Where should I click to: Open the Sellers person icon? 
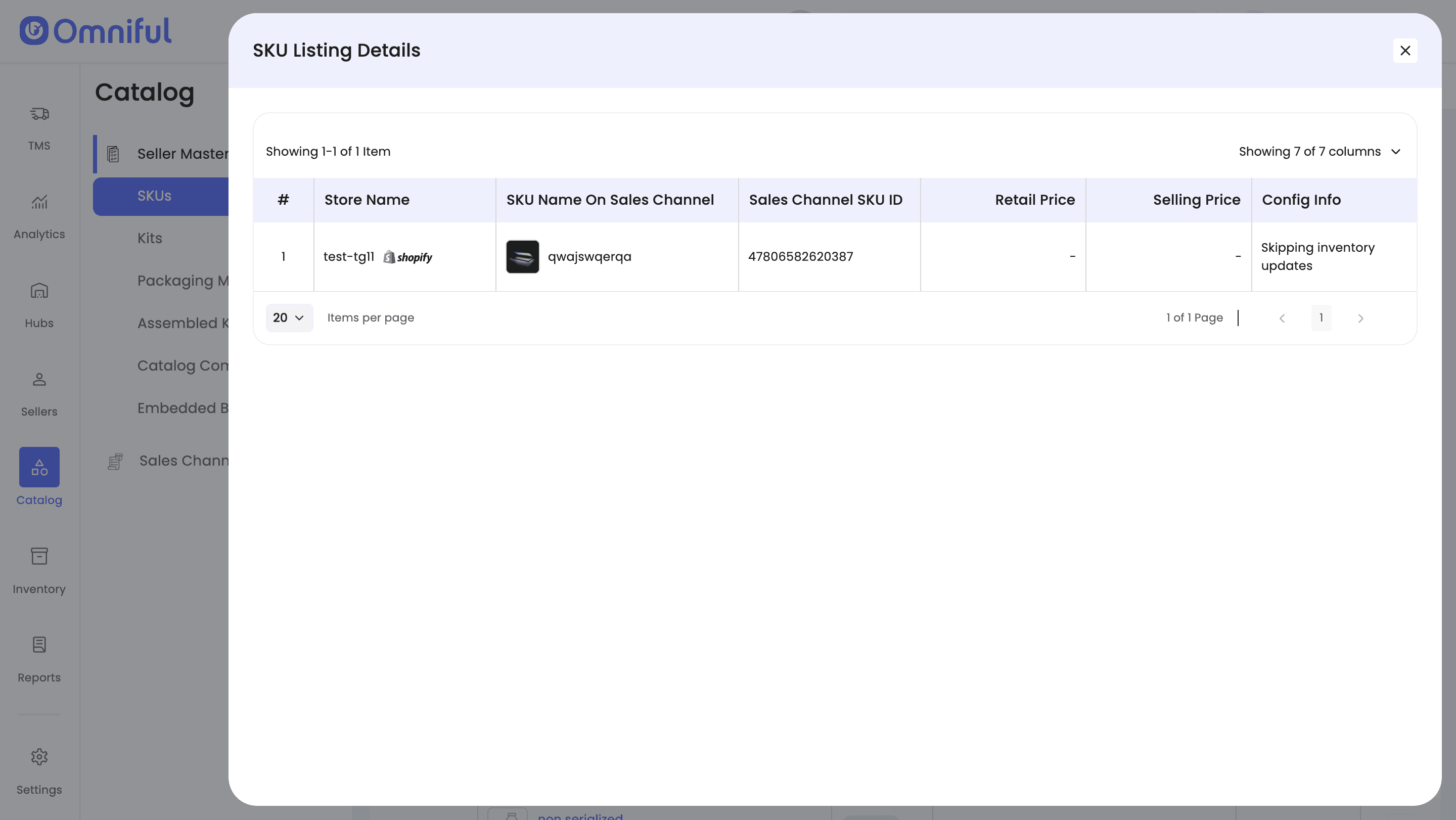tap(39, 380)
